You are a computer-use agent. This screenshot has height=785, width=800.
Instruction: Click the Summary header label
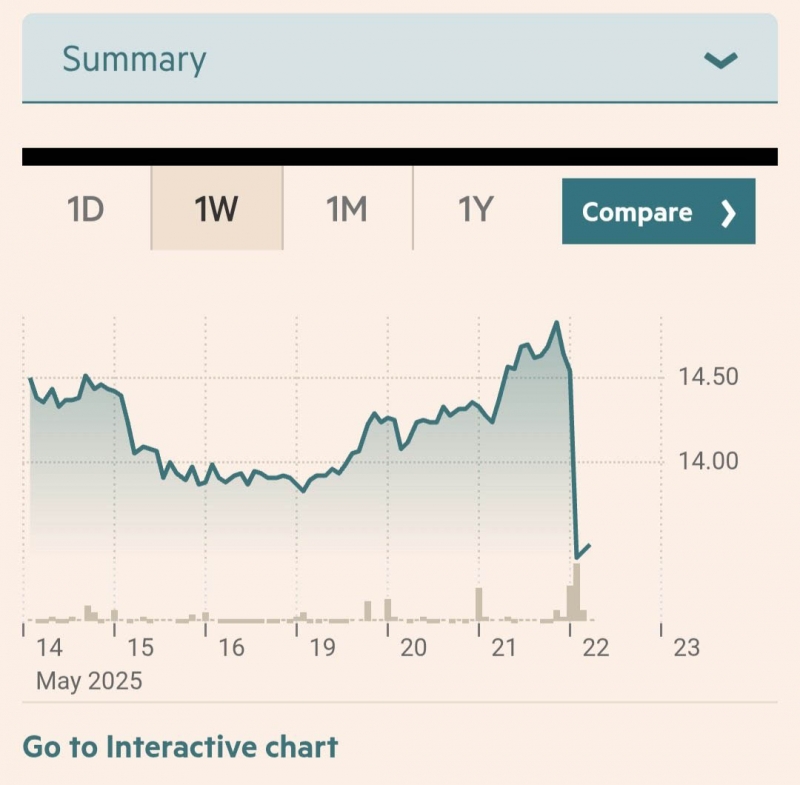click(x=134, y=59)
